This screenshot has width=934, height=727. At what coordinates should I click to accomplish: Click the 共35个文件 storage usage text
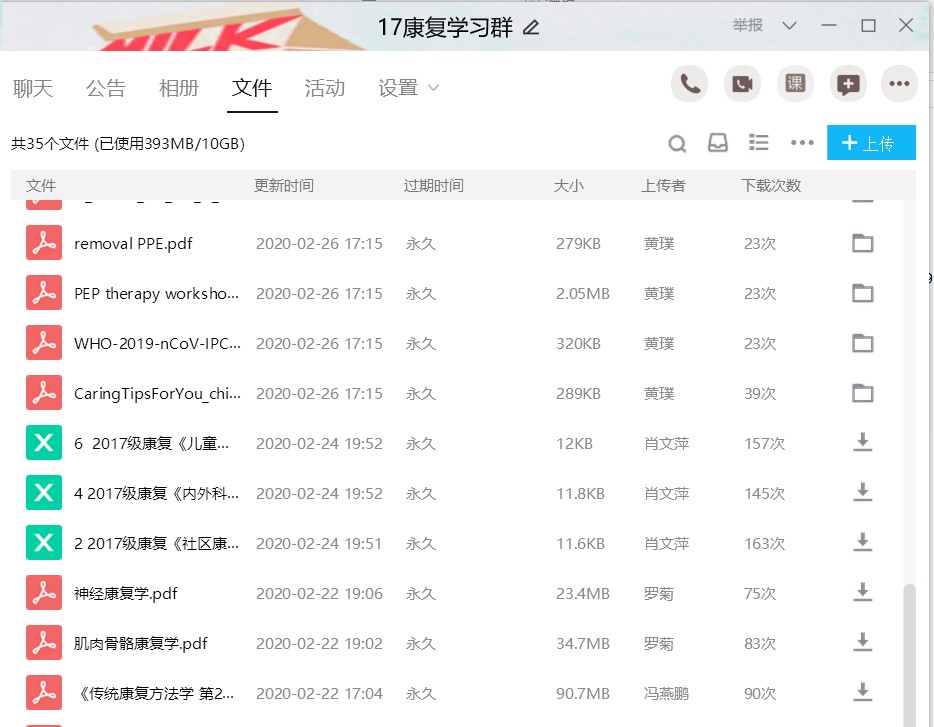(x=127, y=144)
